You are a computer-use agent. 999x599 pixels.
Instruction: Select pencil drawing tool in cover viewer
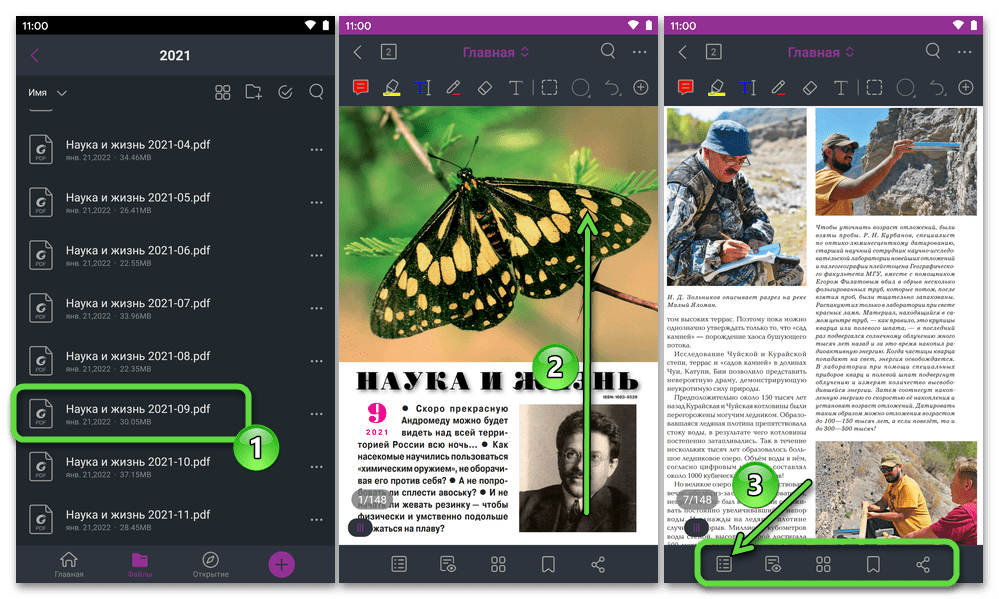(453, 87)
